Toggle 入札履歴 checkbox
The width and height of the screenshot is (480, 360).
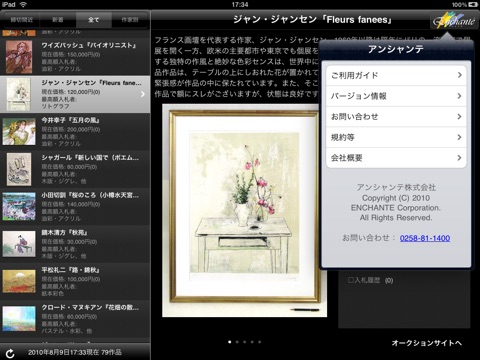(x=350, y=280)
